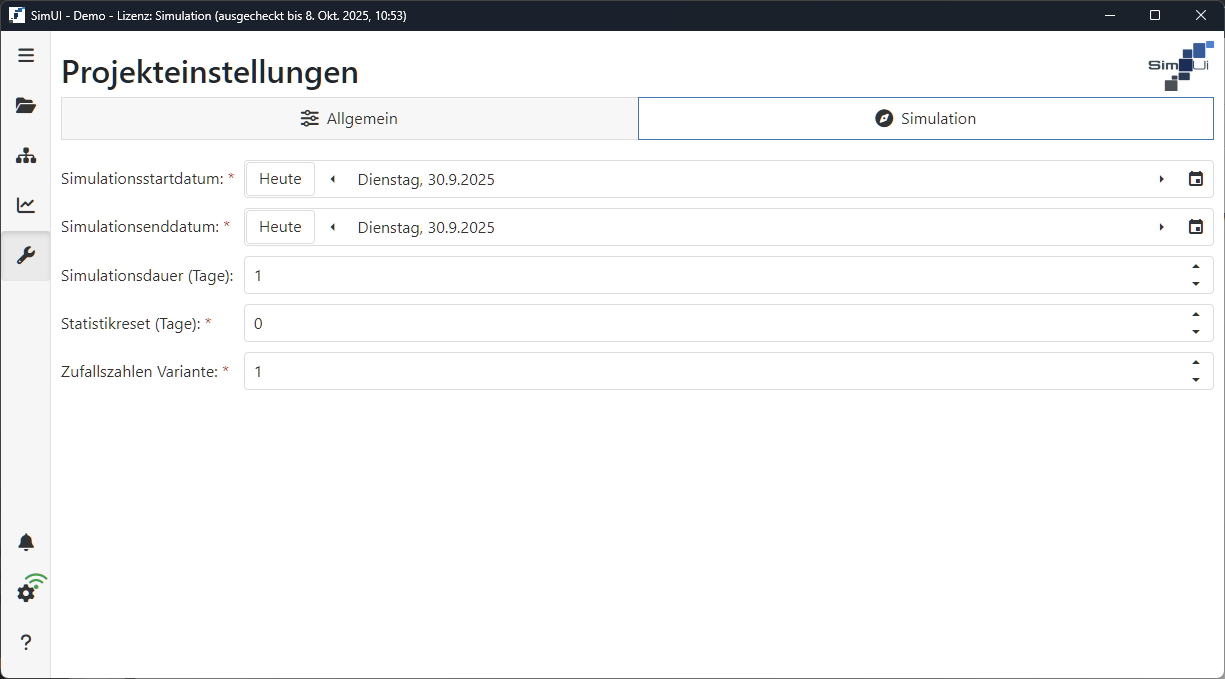Click the Statistikreset input field
This screenshot has width=1225, height=679.
pyautogui.click(x=600, y=323)
